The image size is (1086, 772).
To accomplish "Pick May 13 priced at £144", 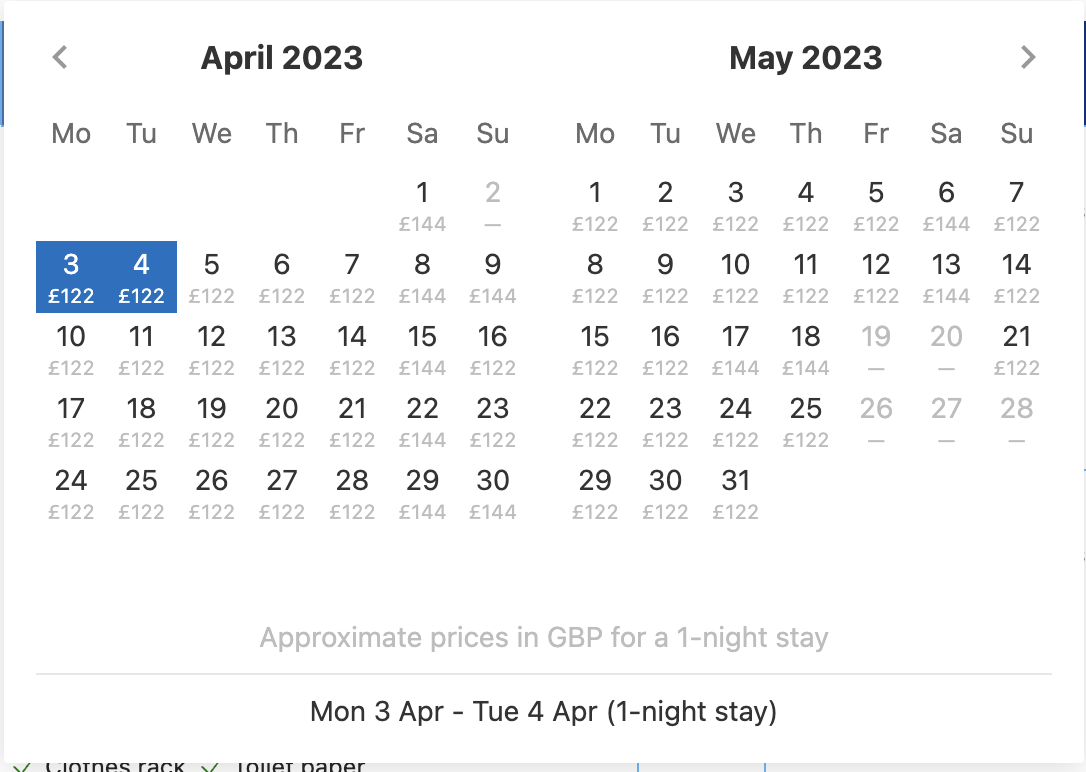I will coord(946,277).
